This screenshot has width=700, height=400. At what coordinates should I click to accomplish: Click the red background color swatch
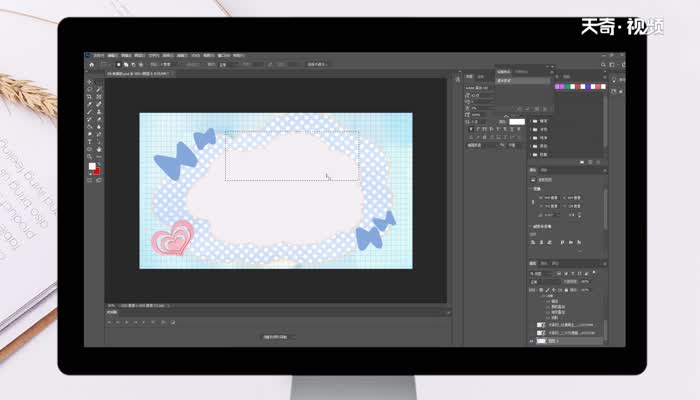click(x=97, y=171)
